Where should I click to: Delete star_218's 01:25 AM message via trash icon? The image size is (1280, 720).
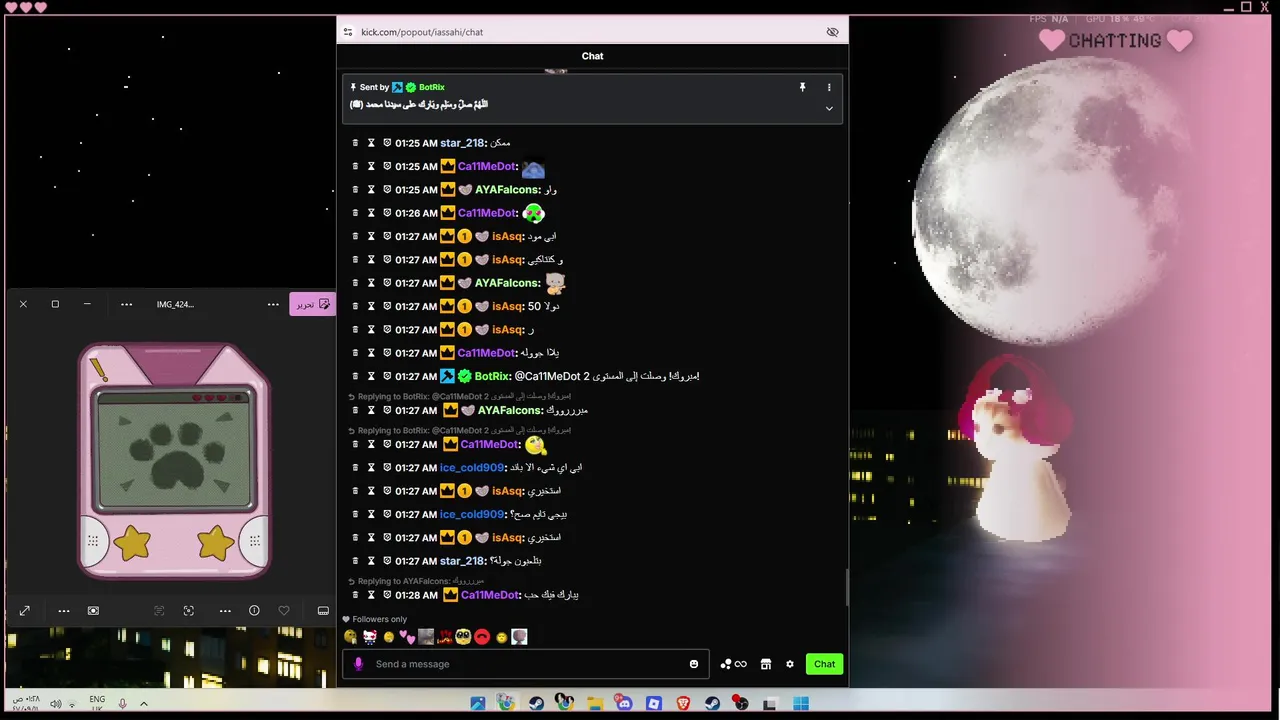click(355, 143)
